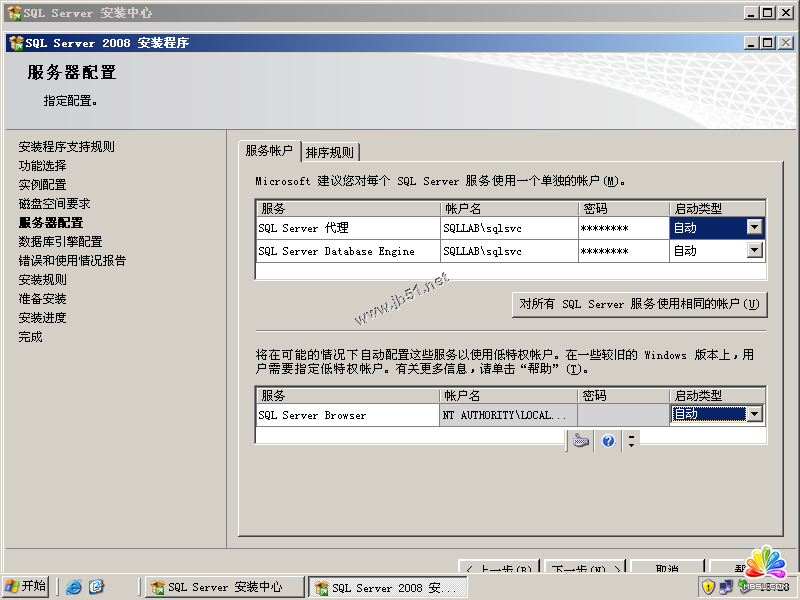Click the second quick launch icon
Image resolution: width=800 pixels, height=600 pixels.
pos(97,587)
